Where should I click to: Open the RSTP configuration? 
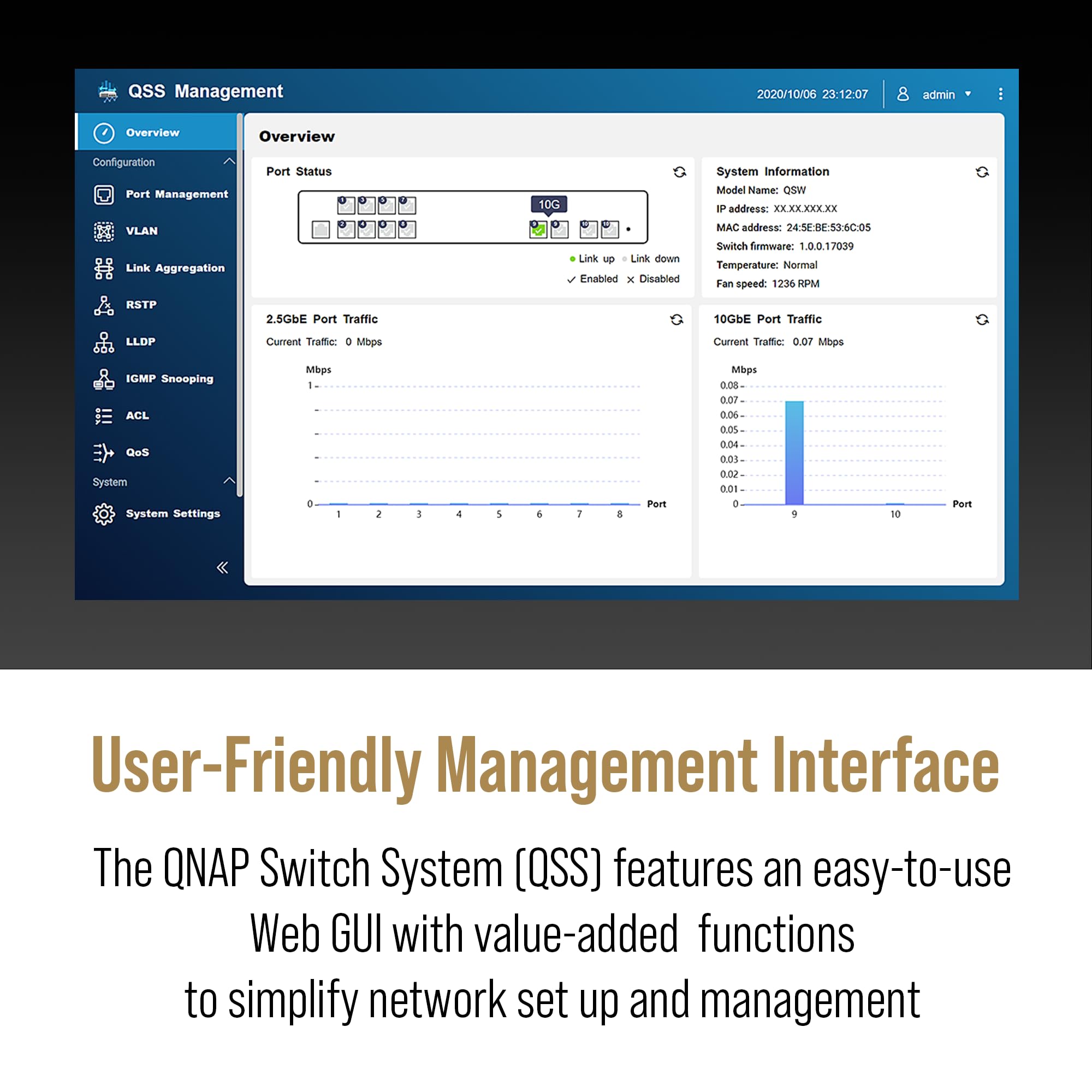[141, 305]
